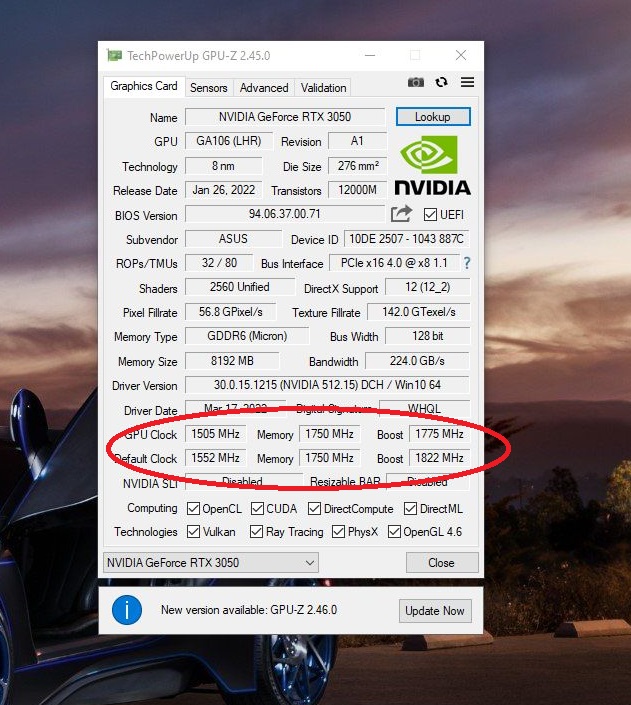Toggle the DirectML checkbox
The width and height of the screenshot is (631, 705).
410,509
